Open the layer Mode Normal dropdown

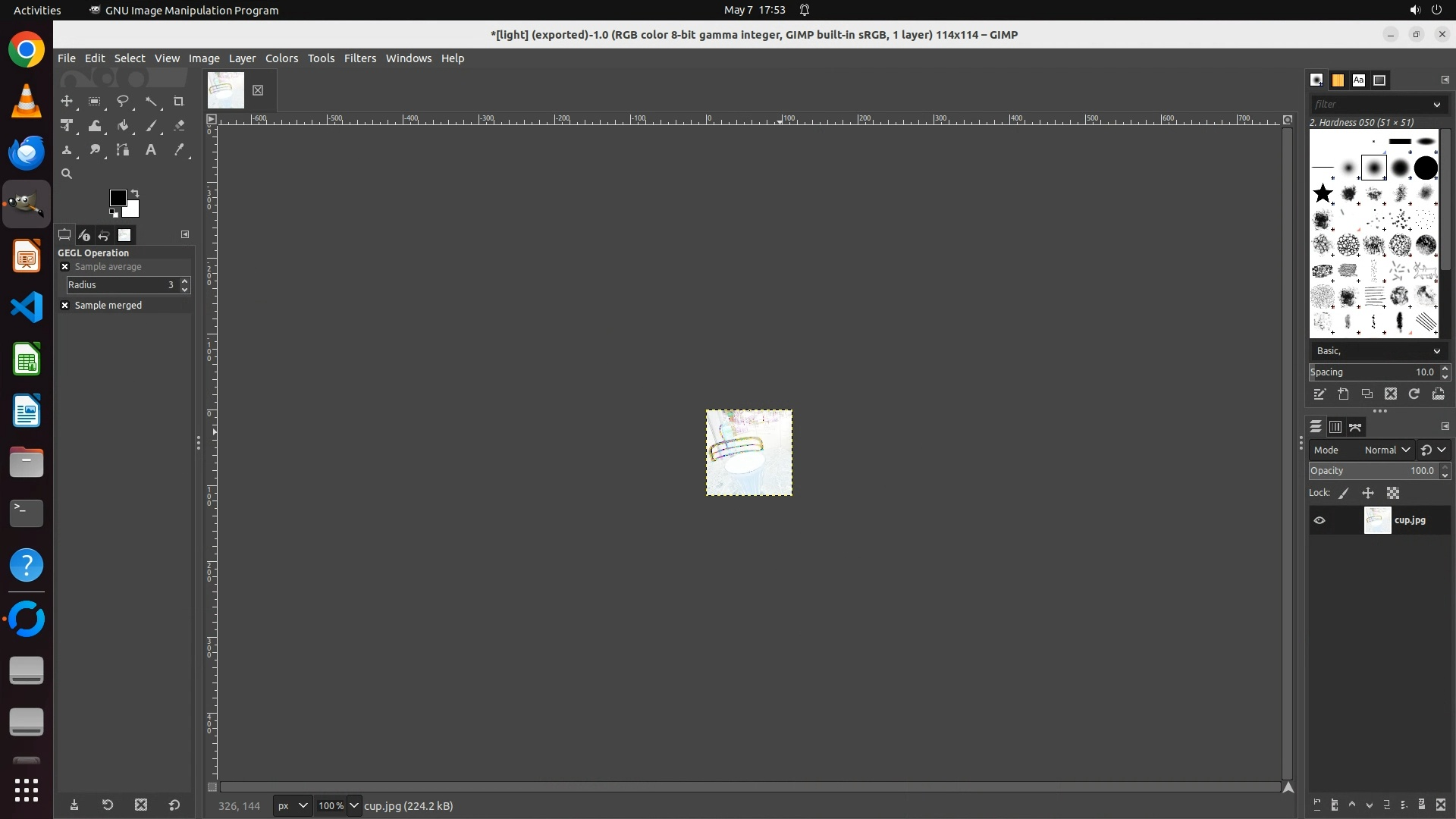coord(1387,450)
